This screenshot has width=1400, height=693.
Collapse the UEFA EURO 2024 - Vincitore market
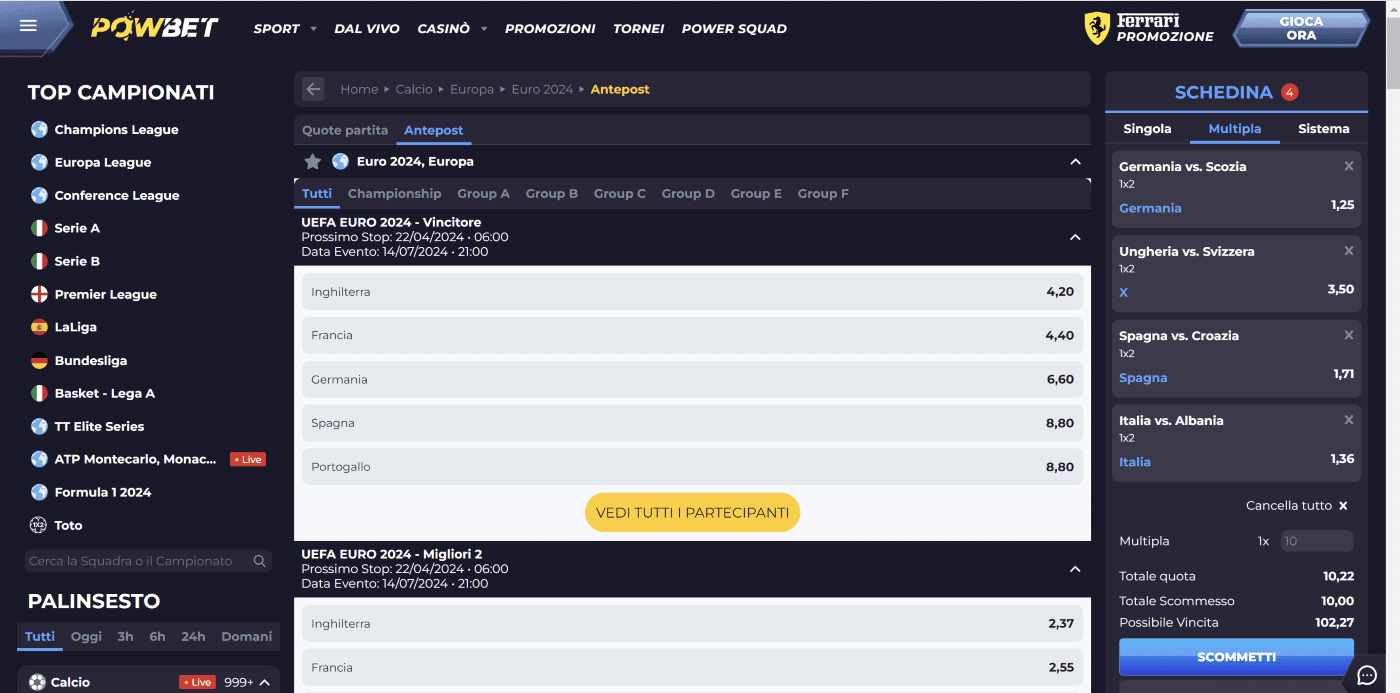(x=1075, y=237)
